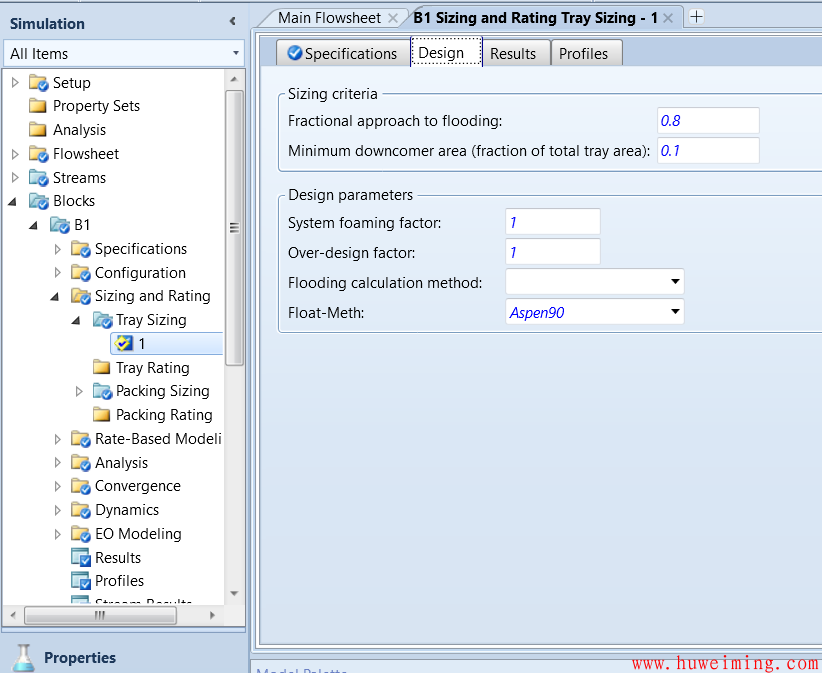
Task: Switch to the Specifications tab
Action: (x=342, y=54)
